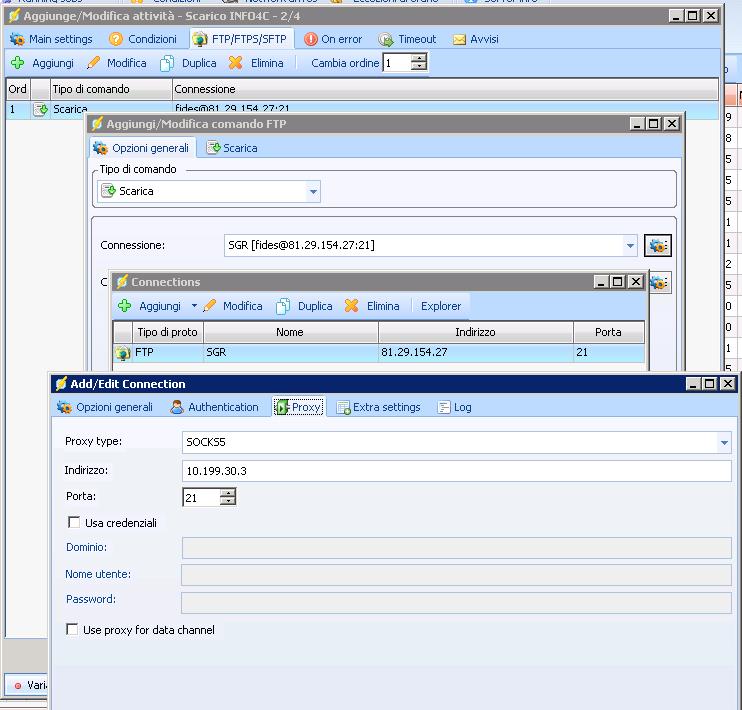Image resolution: width=742 pixels, height=710 pixels.
Task: Click the connection manager icon beside Connessione
Action: [x=658, y=245]
